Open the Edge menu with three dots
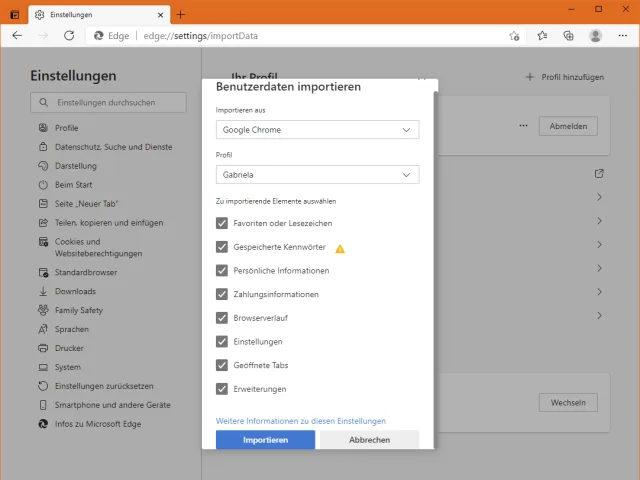 [x=622, y=35]
